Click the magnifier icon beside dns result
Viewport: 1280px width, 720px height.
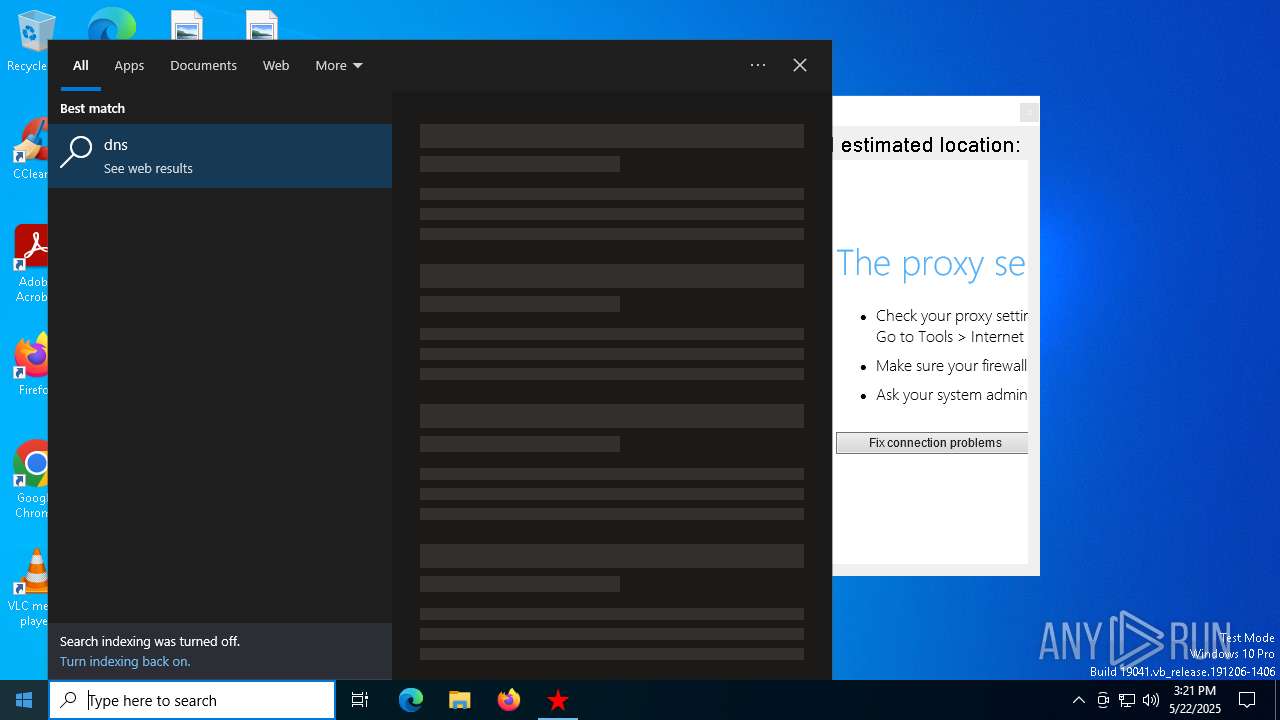pyautogui.click(x=76, y=153)
